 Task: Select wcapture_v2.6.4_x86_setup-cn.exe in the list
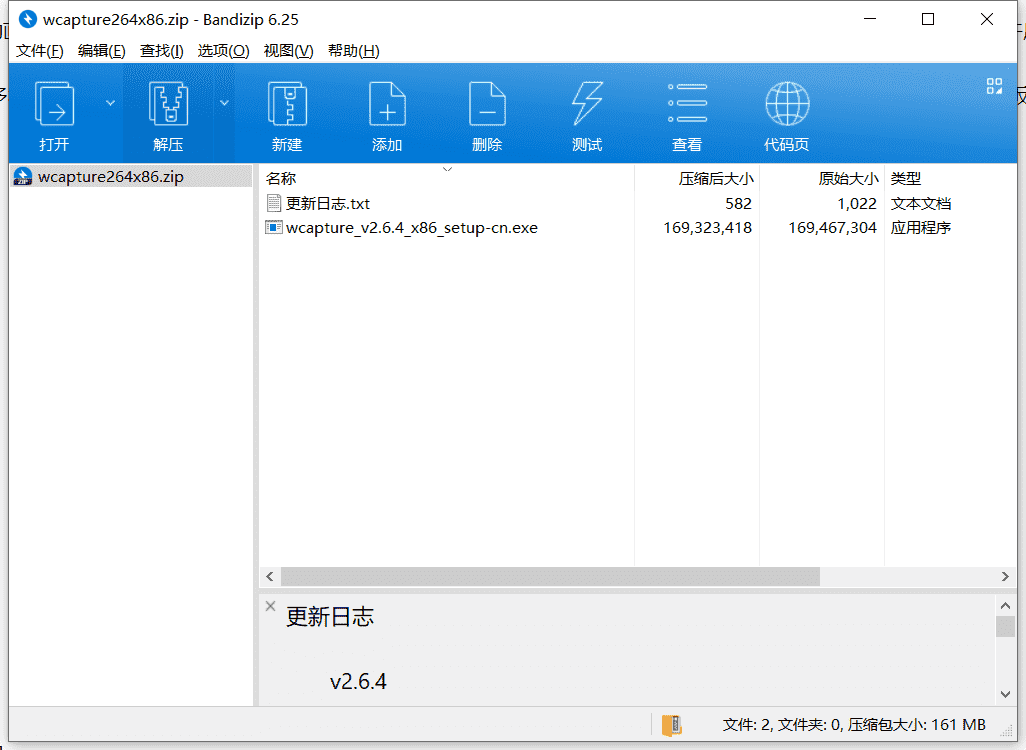tap(412, 228)
